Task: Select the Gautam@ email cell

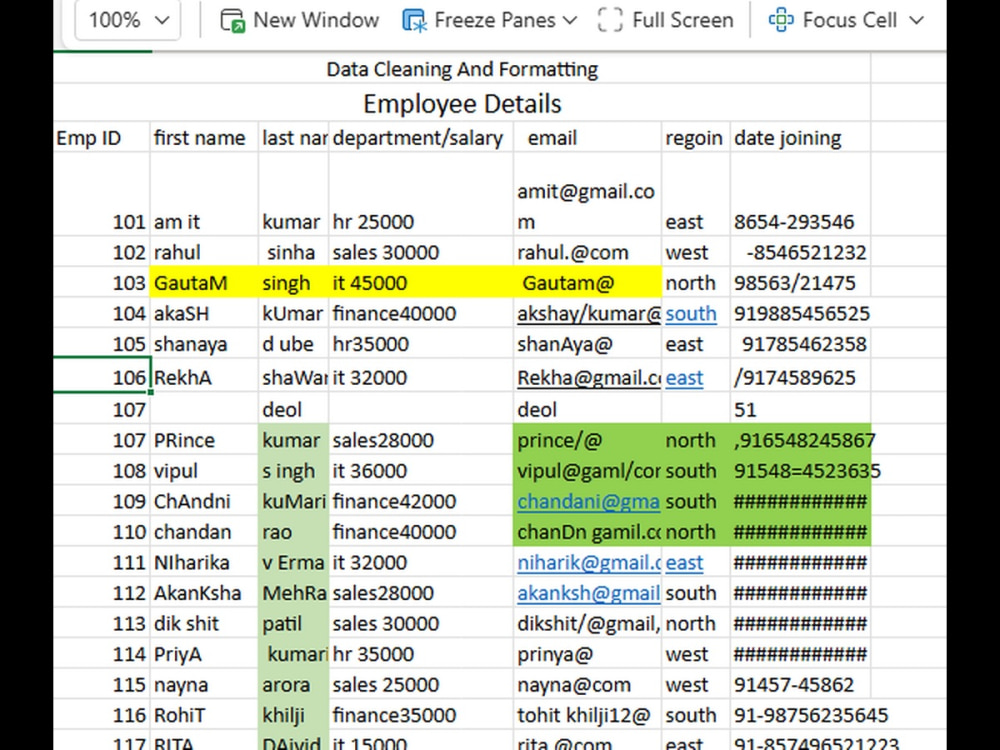Action: pos(587,283)
